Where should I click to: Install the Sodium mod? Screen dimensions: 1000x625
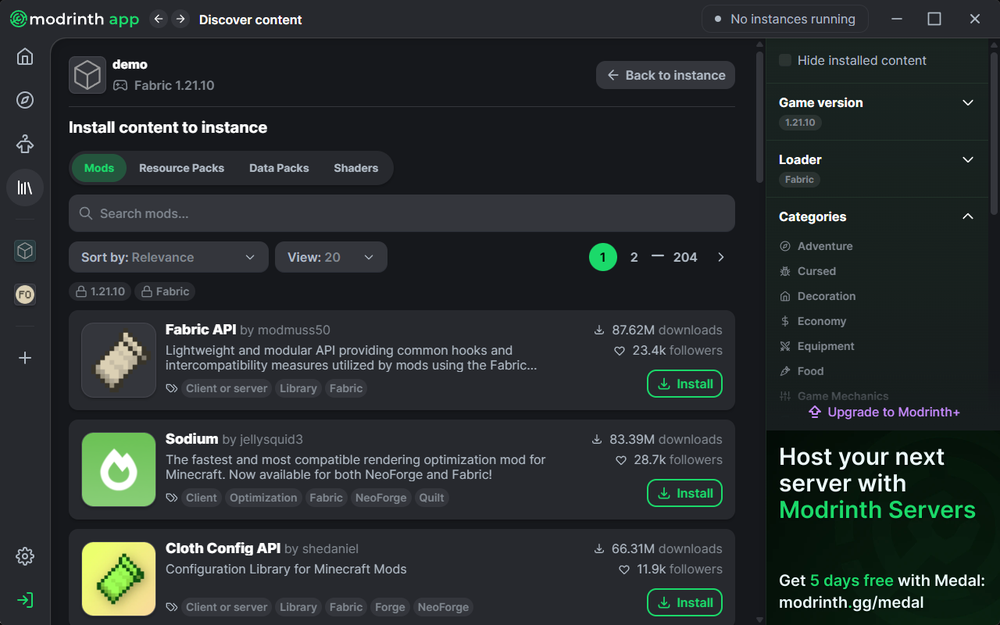coord(684,493)
